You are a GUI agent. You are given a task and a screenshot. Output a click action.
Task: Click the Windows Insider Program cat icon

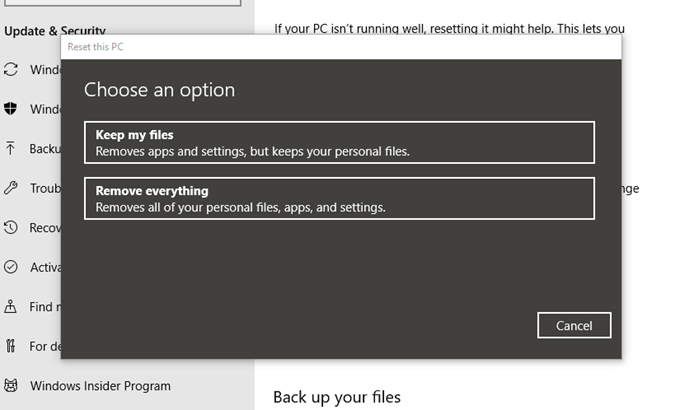(12, 386)
